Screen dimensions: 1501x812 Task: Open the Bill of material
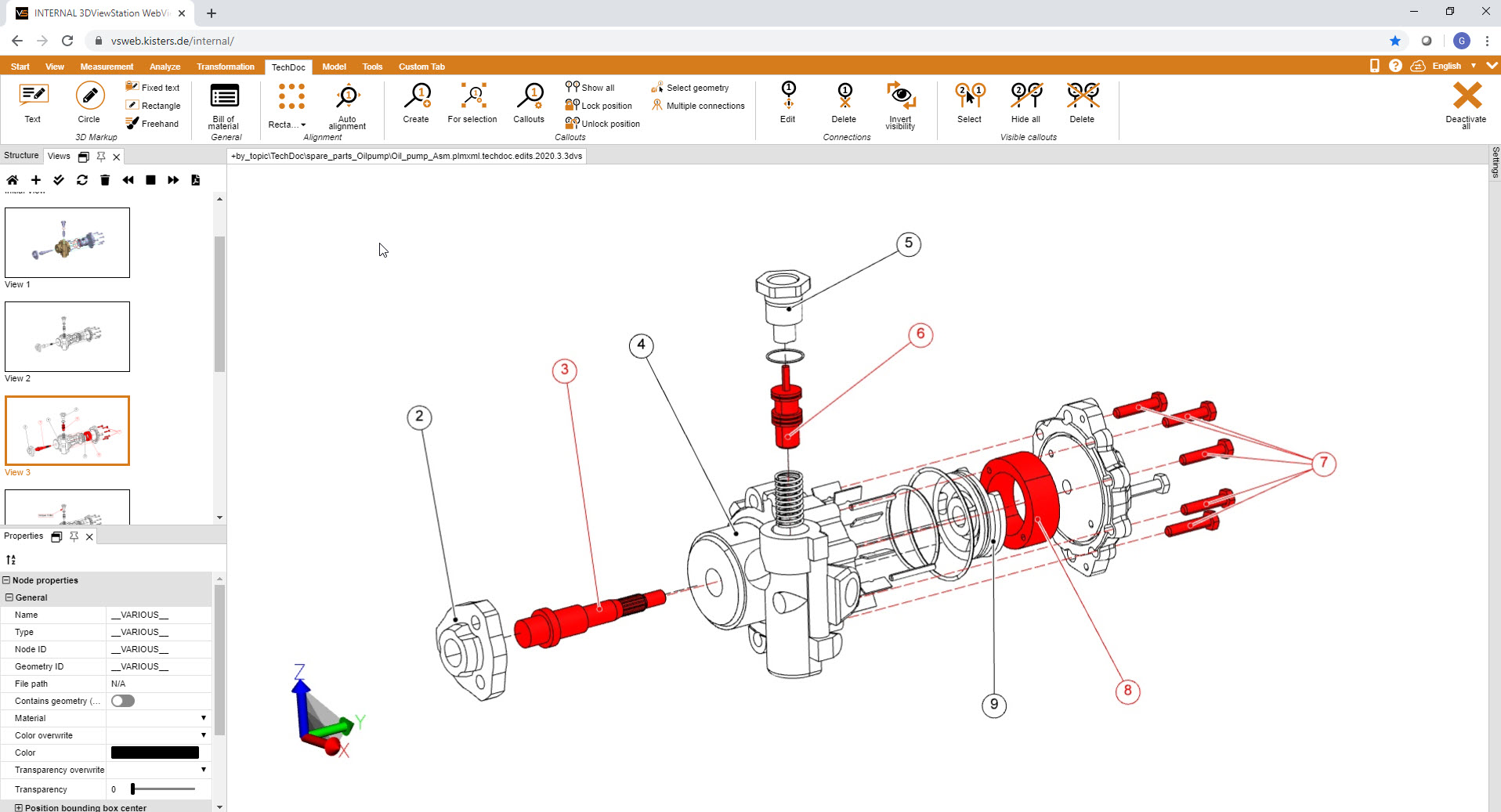(224, 106)
